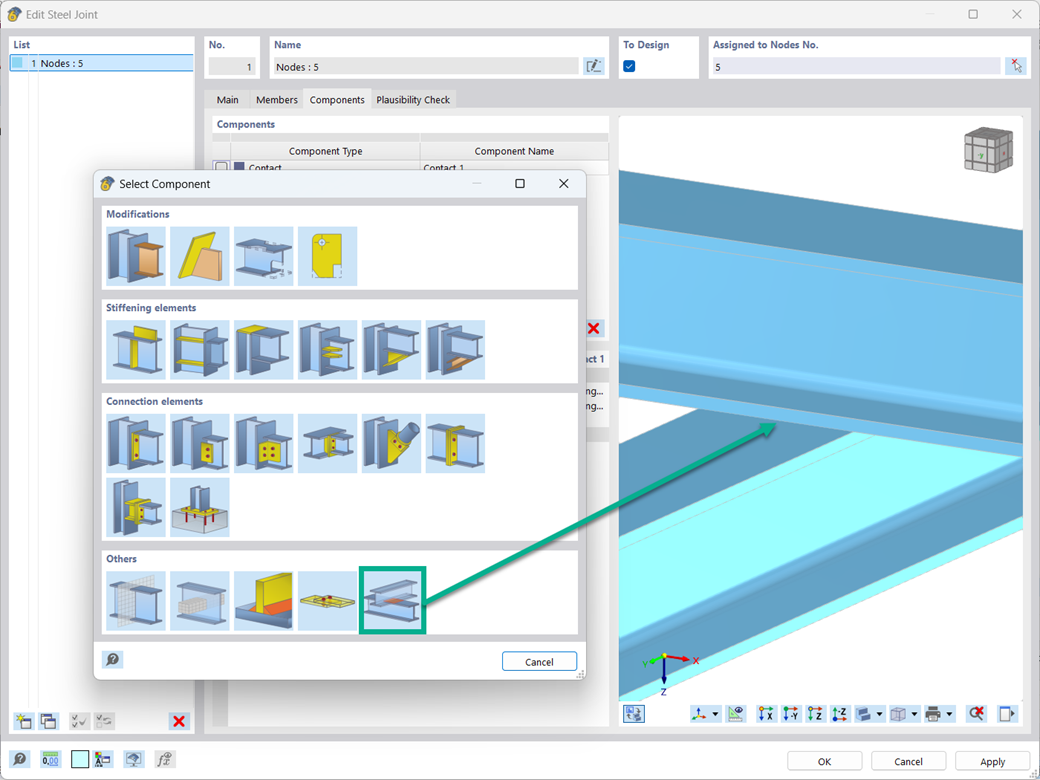Cancel the Select Component dialog
Image resolution: width=1040 pixels, height=780 pixels.
(539, 661)
